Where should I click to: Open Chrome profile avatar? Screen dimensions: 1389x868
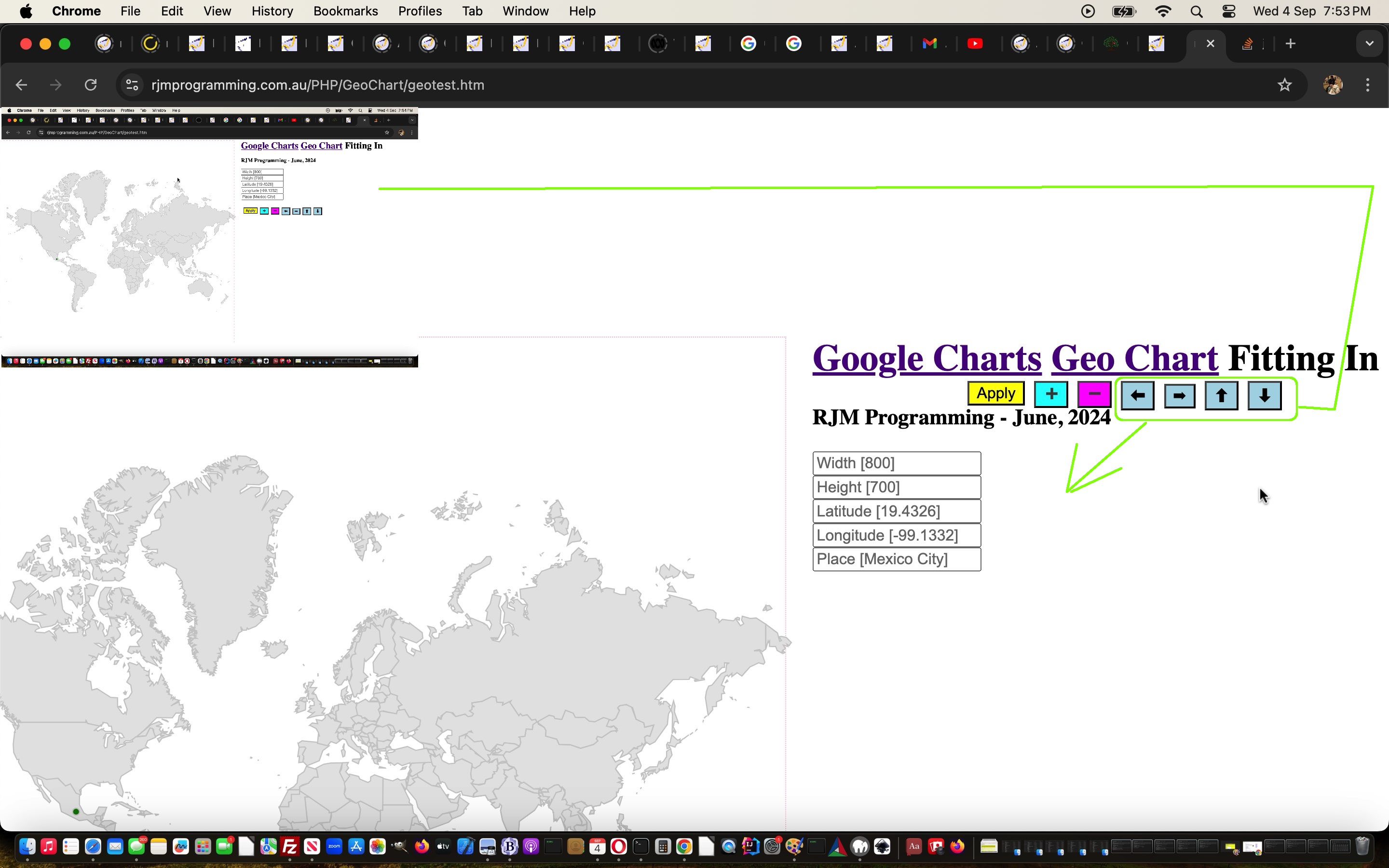pyautogui.click(x=1333, y=85)
